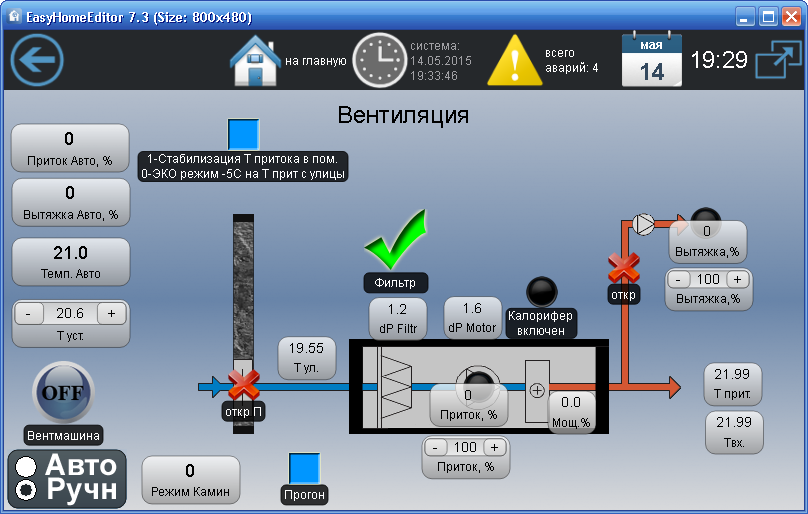
Task: Decrease Т уст. setpoint with minus
Action: click(x=28, y=313)
